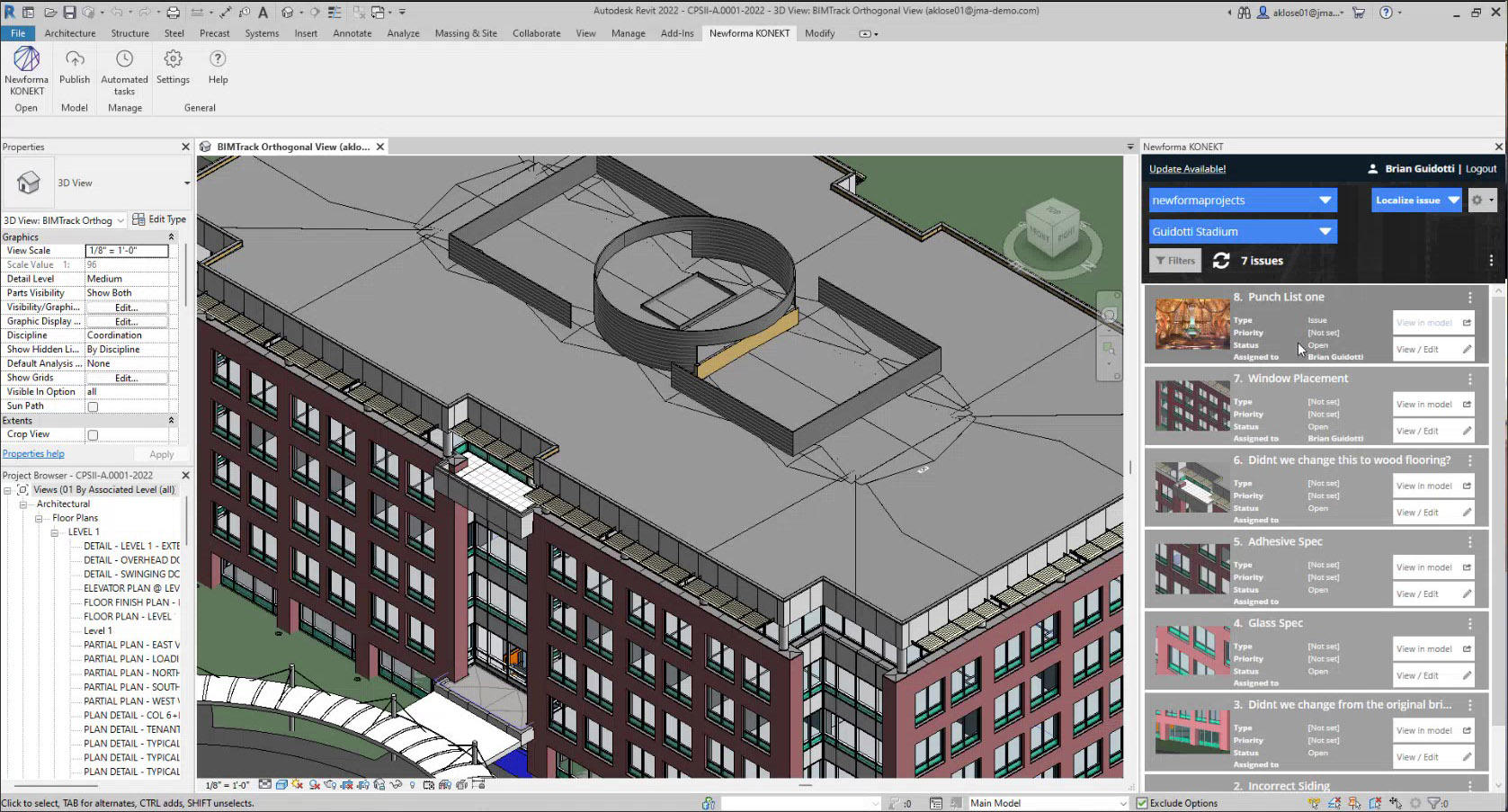1508x812 pixels.
Task: Click the Punch List one issue thumbnail
Action: [1192, 325]
